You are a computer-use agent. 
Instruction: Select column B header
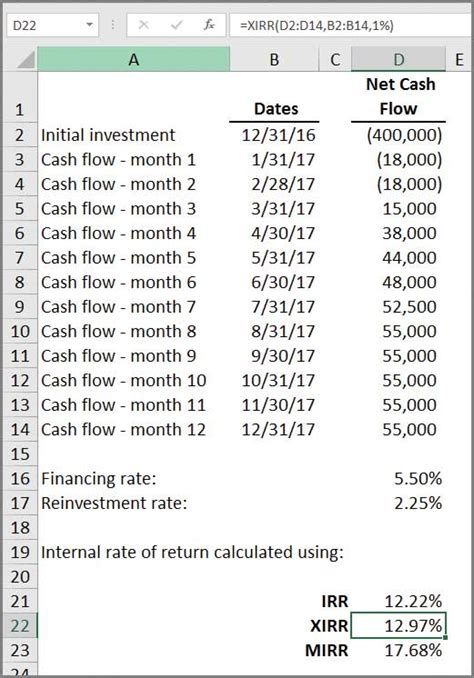click(274, 59)
